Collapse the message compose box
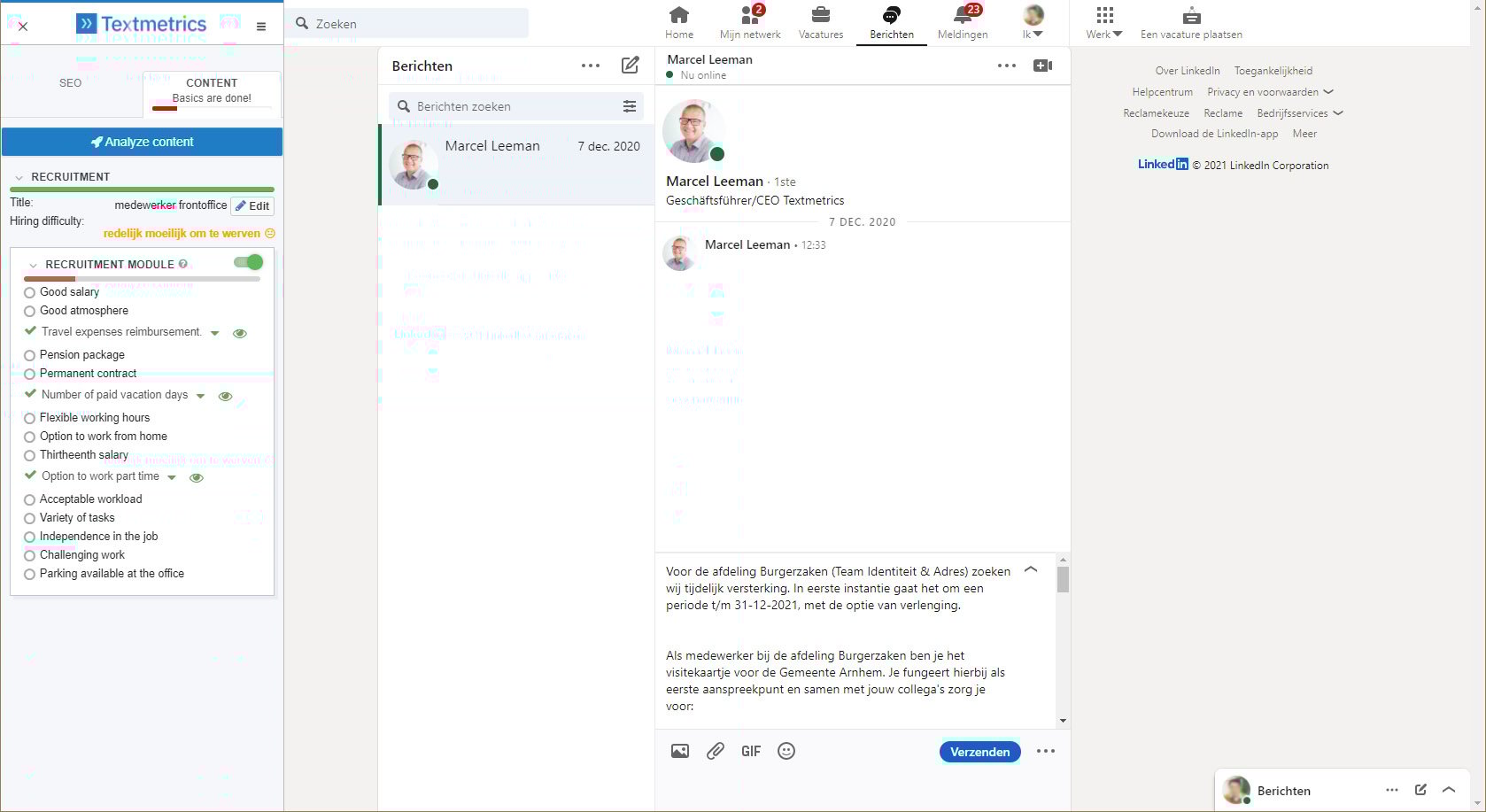Viewport: 1486px width, 812px height. pos(1031,570)
